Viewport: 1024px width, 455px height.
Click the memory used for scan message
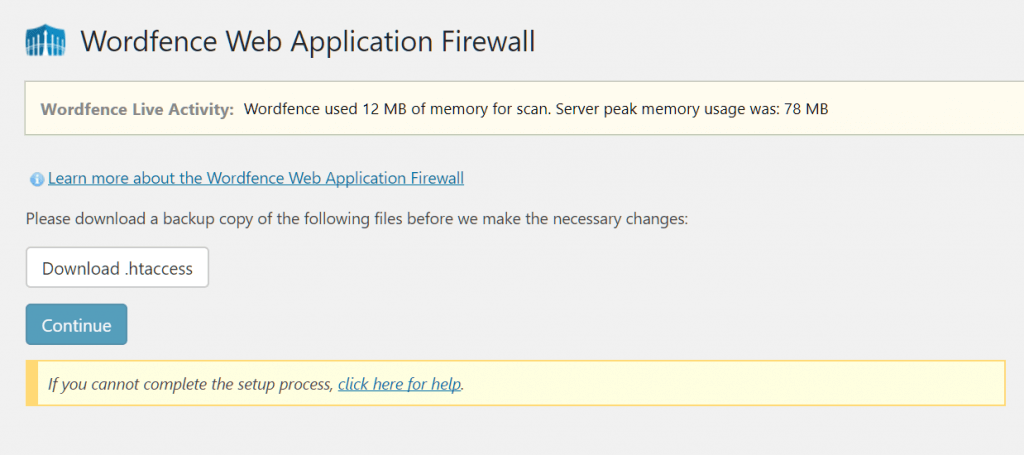pyautogui.click(x=391, y=108)
